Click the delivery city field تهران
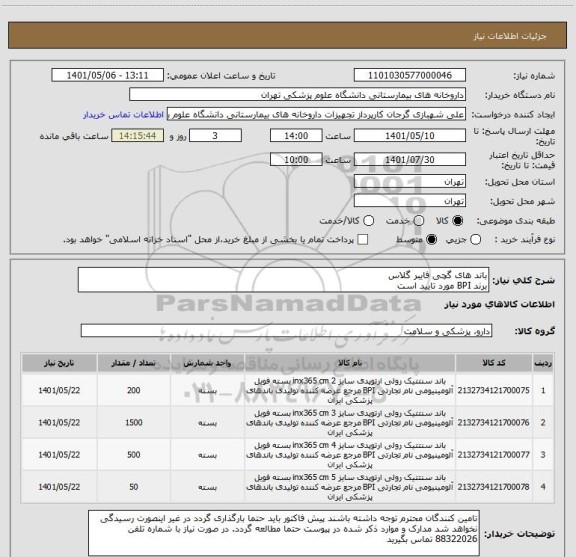The height and width of the screenshot is (557, 576). [410, 201]
